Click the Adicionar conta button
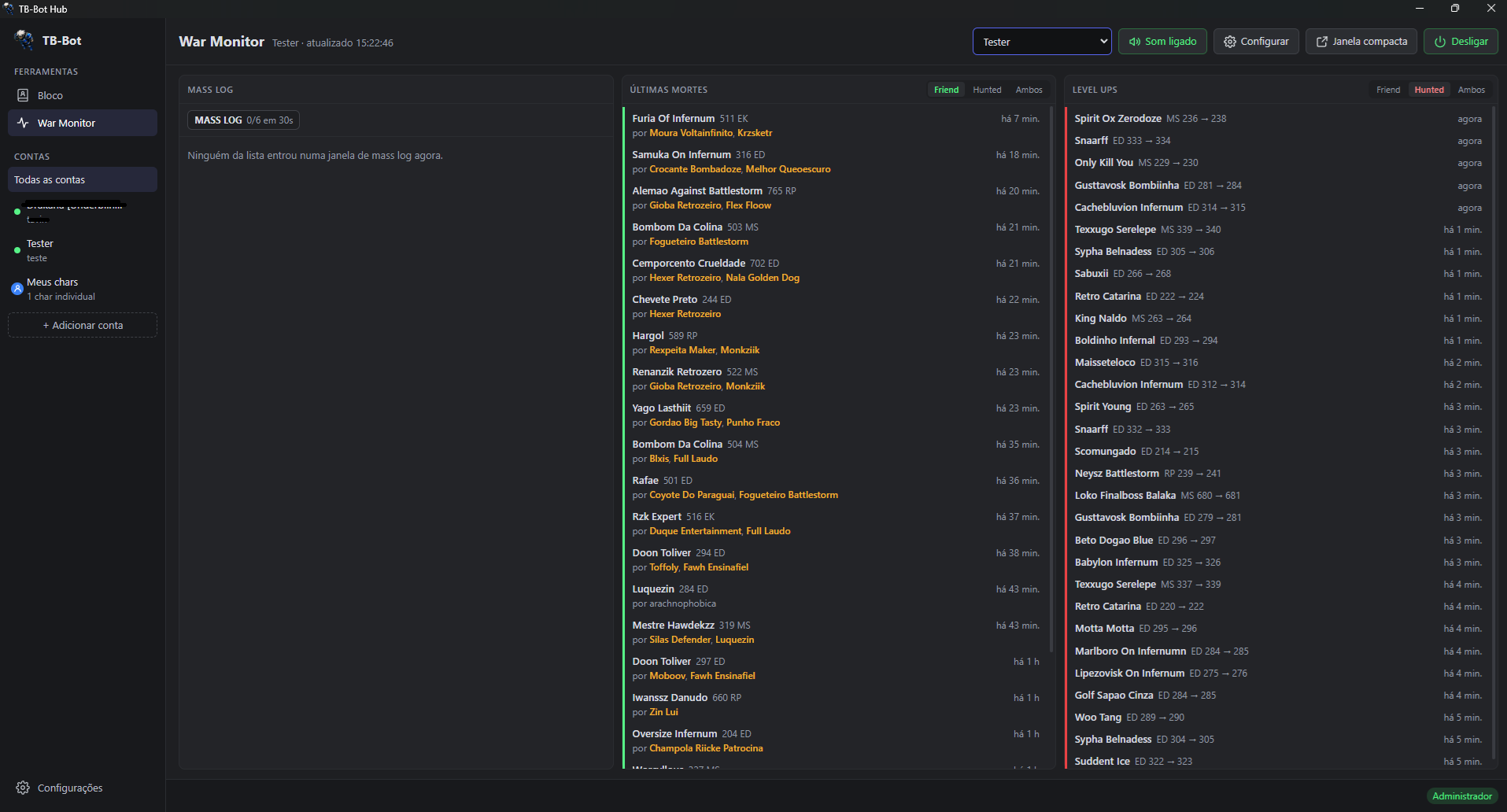The height and width of the screenshot is (812, 1507). [x=83, y=325]
